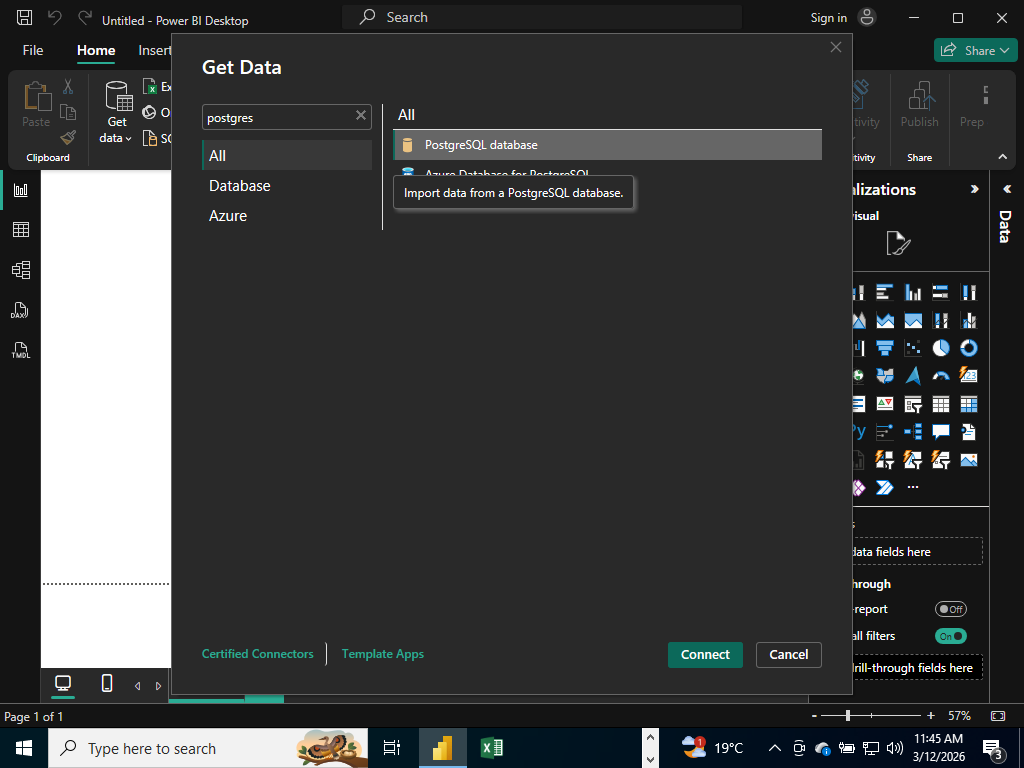Choose the pie chart visual
Viewport: 1024px width, 768px height.
coord(940,348)
